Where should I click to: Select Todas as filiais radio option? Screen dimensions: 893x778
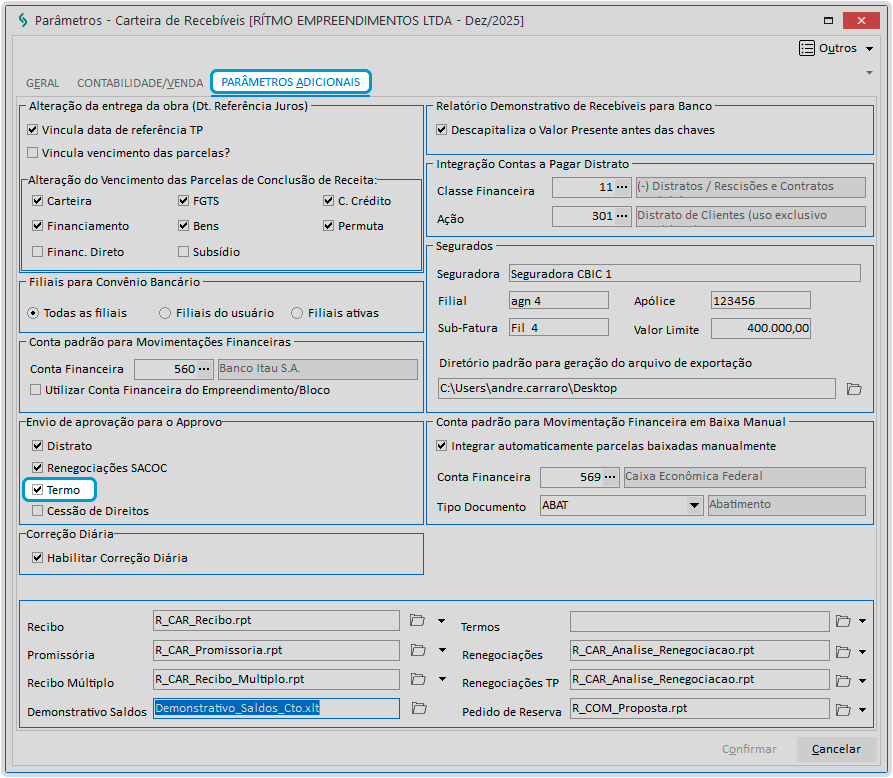(x=34, y=313)
